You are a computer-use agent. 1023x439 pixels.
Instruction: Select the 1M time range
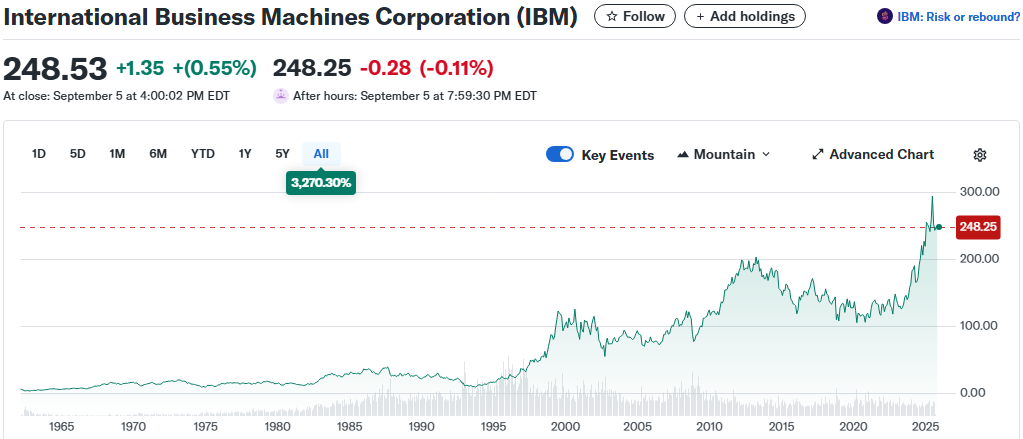tap(117, 154)
